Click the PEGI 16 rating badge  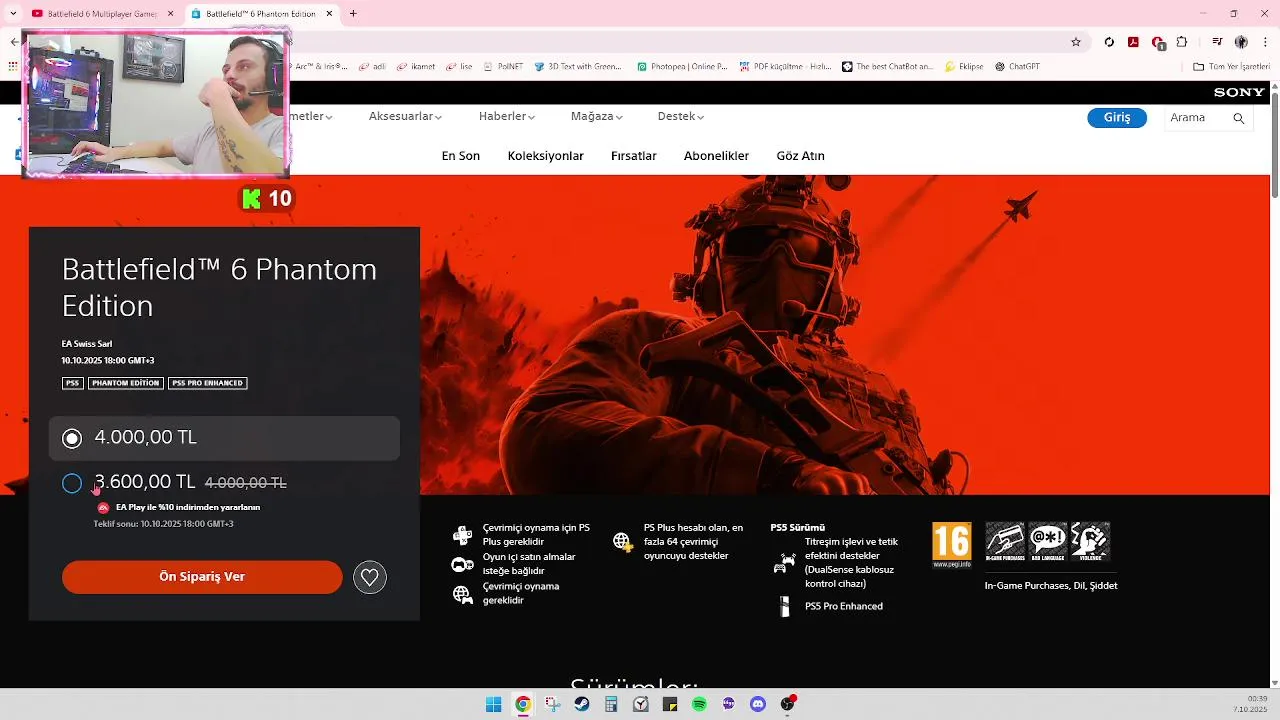pyautogui.click(x=951, y=545)
